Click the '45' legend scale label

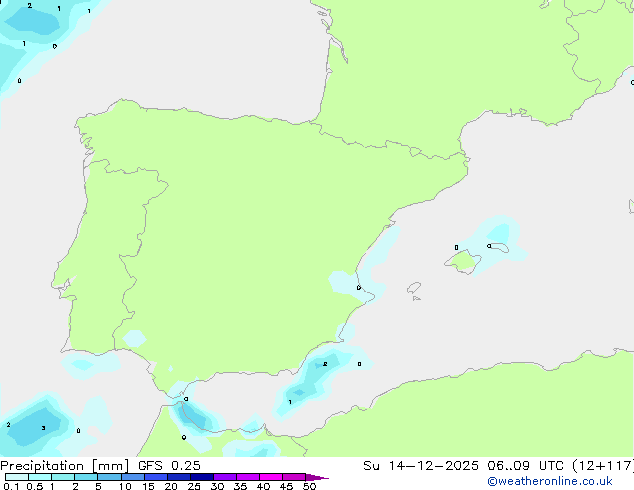(286, 486)
